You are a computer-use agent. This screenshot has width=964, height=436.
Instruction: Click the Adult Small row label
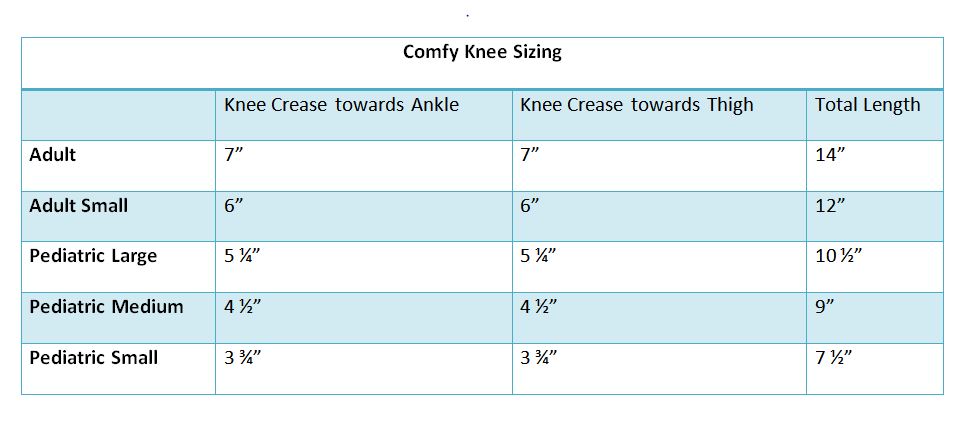[x=79, y=206]
